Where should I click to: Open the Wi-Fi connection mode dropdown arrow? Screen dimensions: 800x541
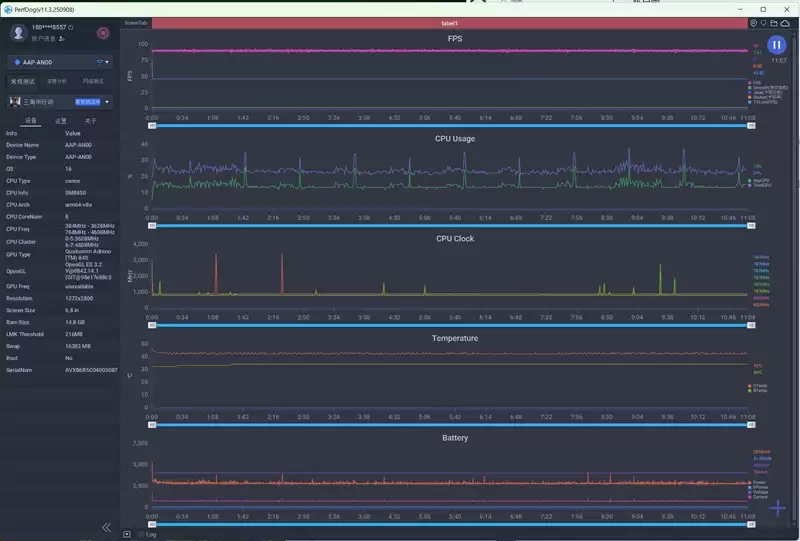click(107, 62)
